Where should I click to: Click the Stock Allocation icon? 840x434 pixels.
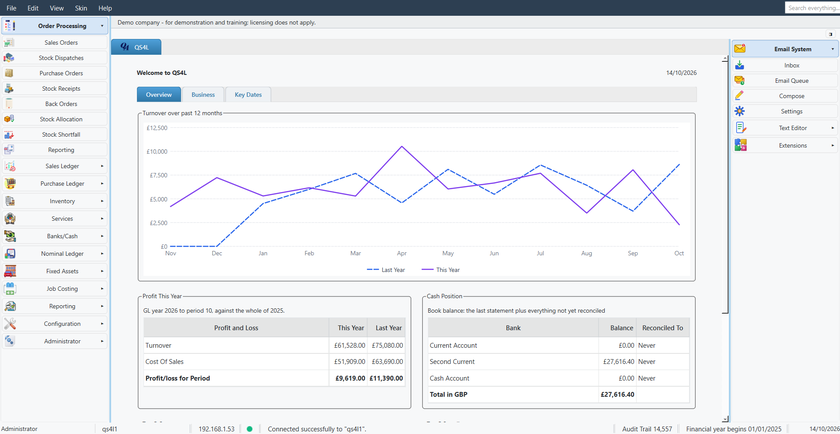click(x=9, y=119)
